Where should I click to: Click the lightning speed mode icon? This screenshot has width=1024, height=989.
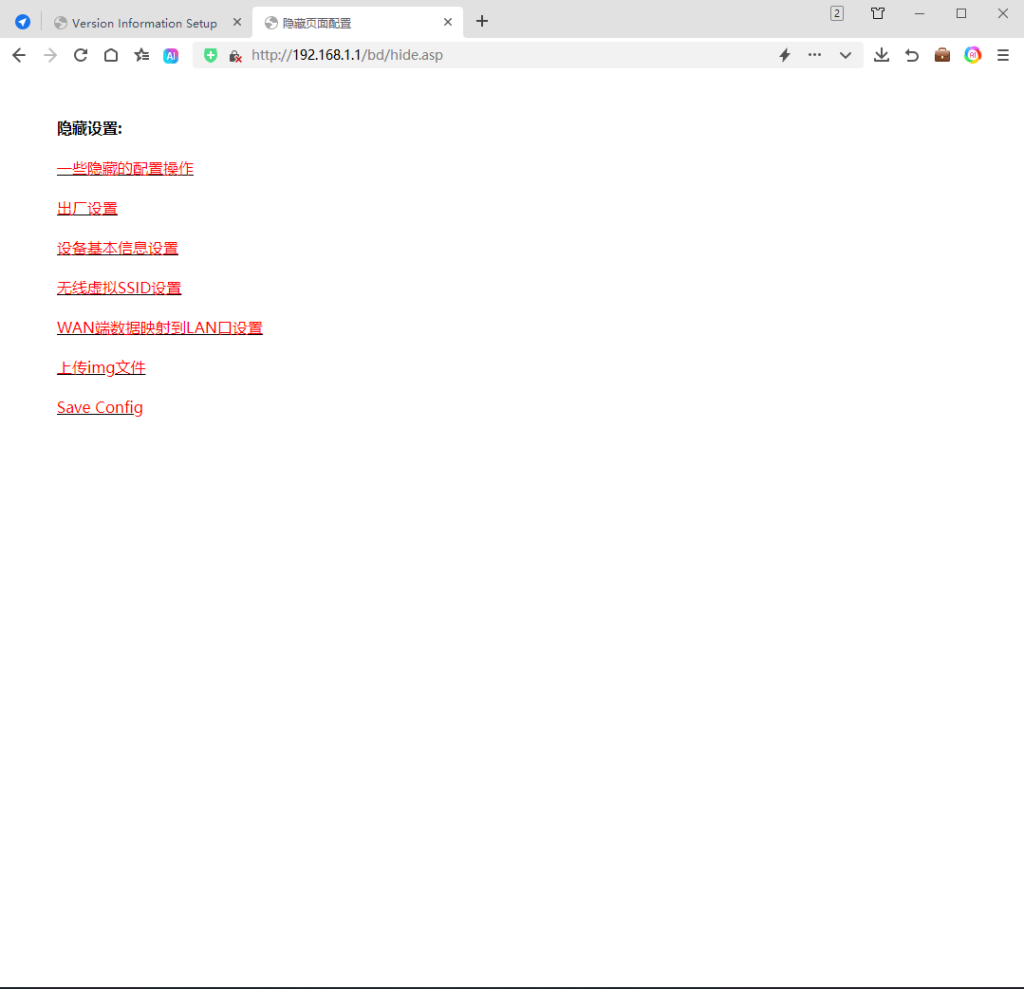click(785, 55)
